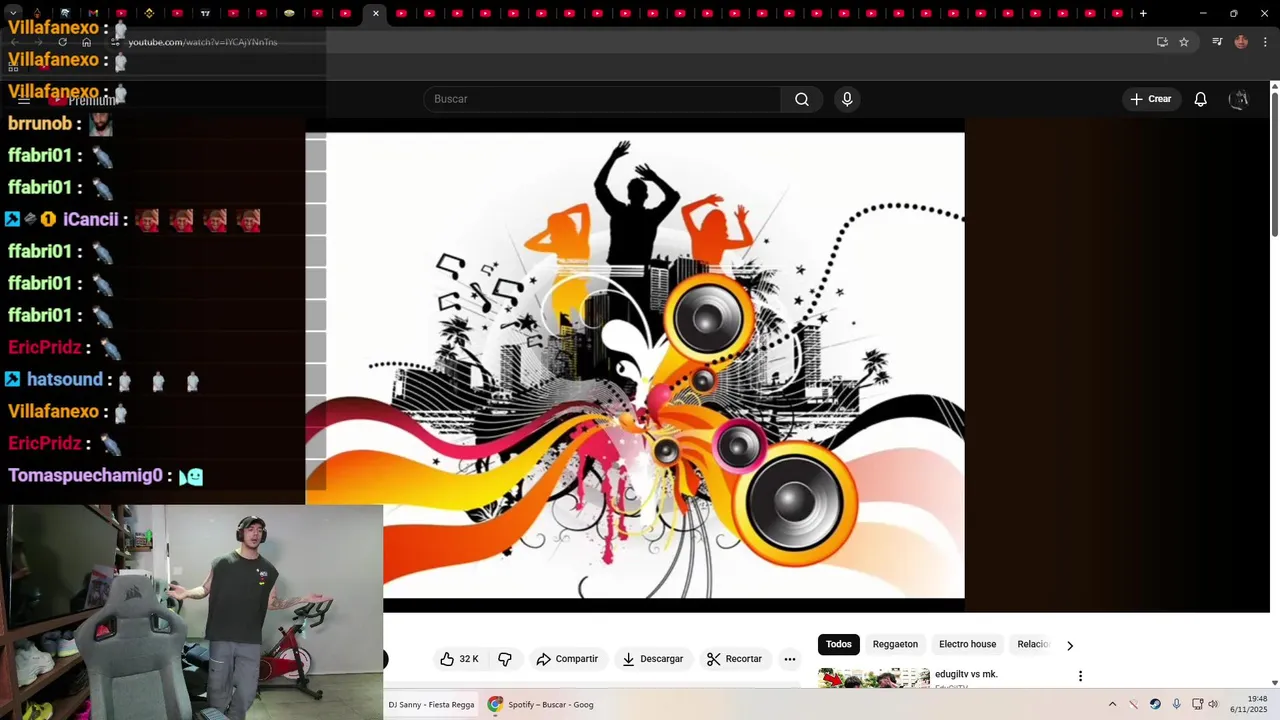Like the video showing 32 K

pos(459,659)
